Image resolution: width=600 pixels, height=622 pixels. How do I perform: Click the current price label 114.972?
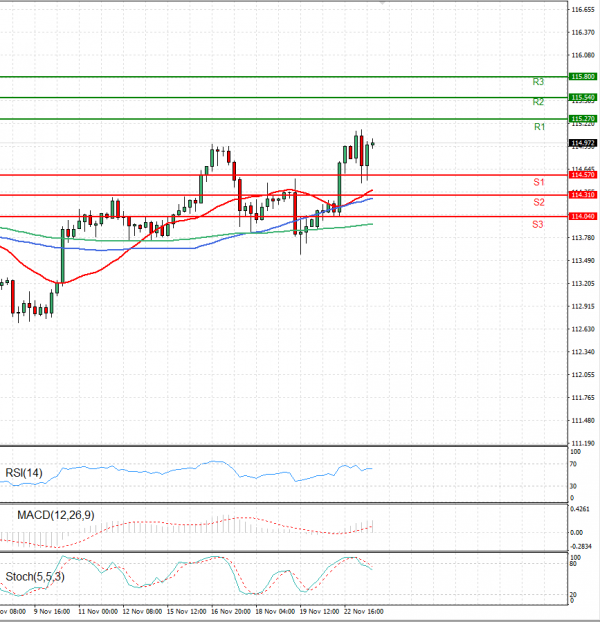pyautogui.click(x=583, y=143)
